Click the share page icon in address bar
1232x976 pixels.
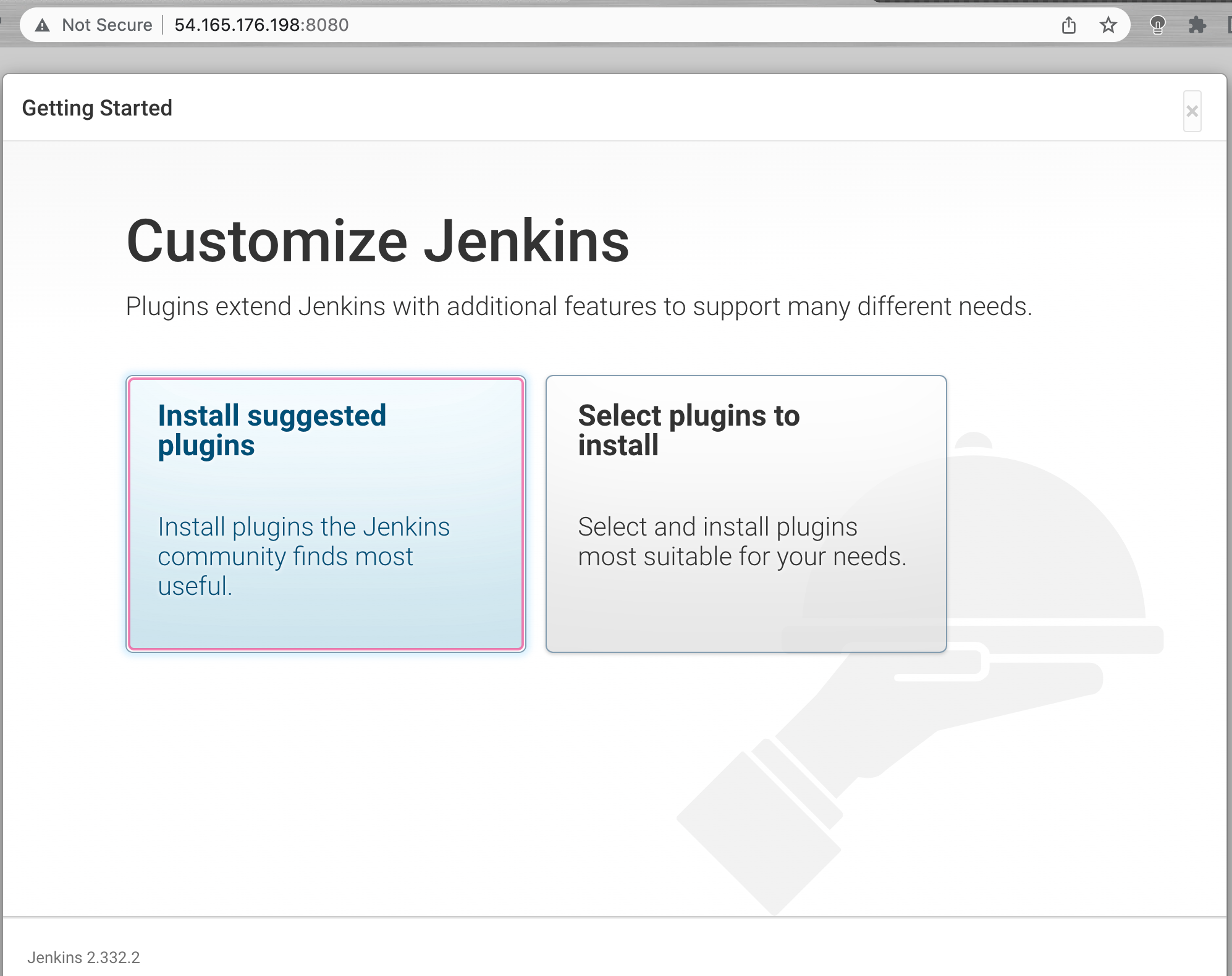click(1068, 25)
